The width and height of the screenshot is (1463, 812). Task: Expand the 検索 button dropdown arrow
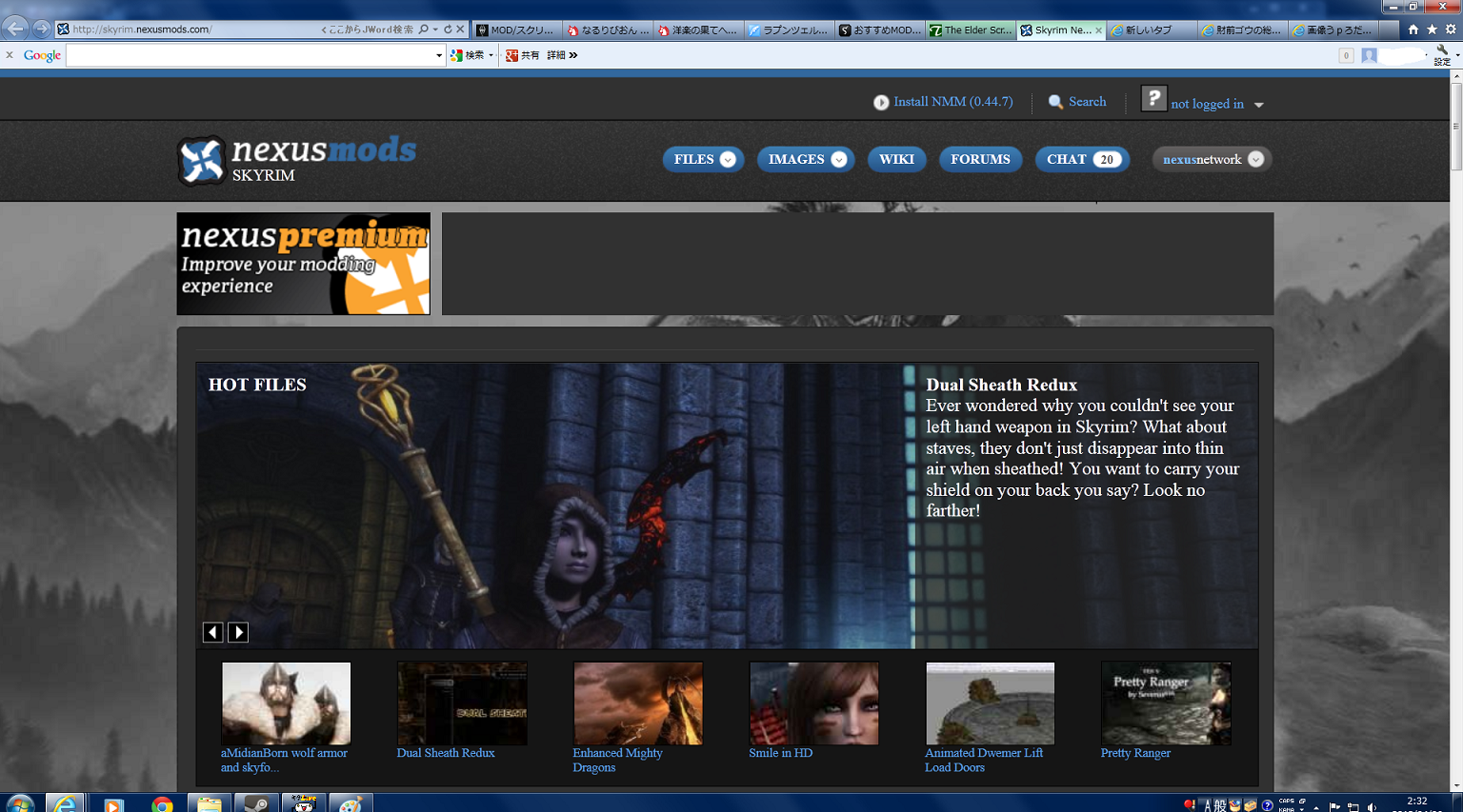(491, 55)
